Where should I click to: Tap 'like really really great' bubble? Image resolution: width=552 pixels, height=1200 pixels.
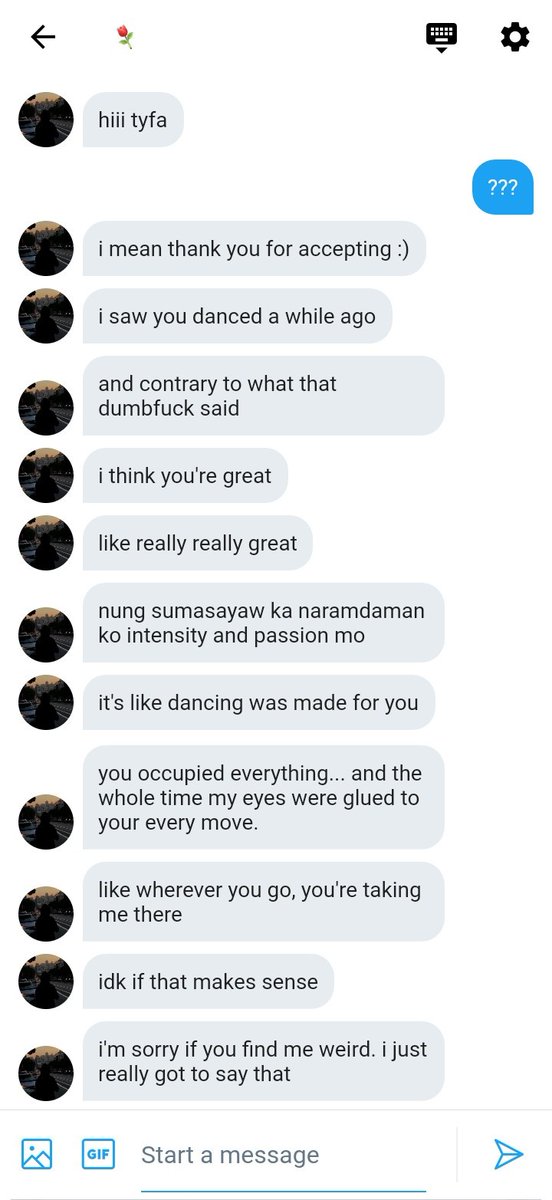[x=198, y=543]
